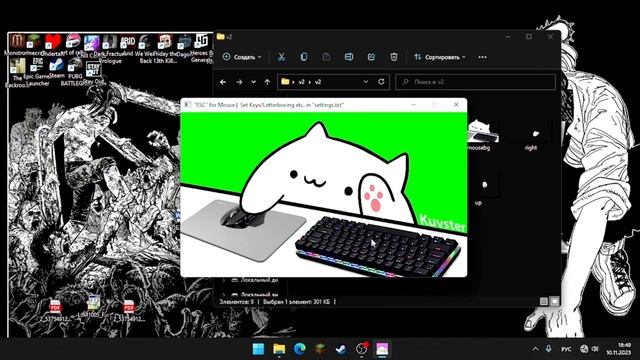
Task: Open Minecraft block icon on the taskbar
Action: [x=320, y=349]
